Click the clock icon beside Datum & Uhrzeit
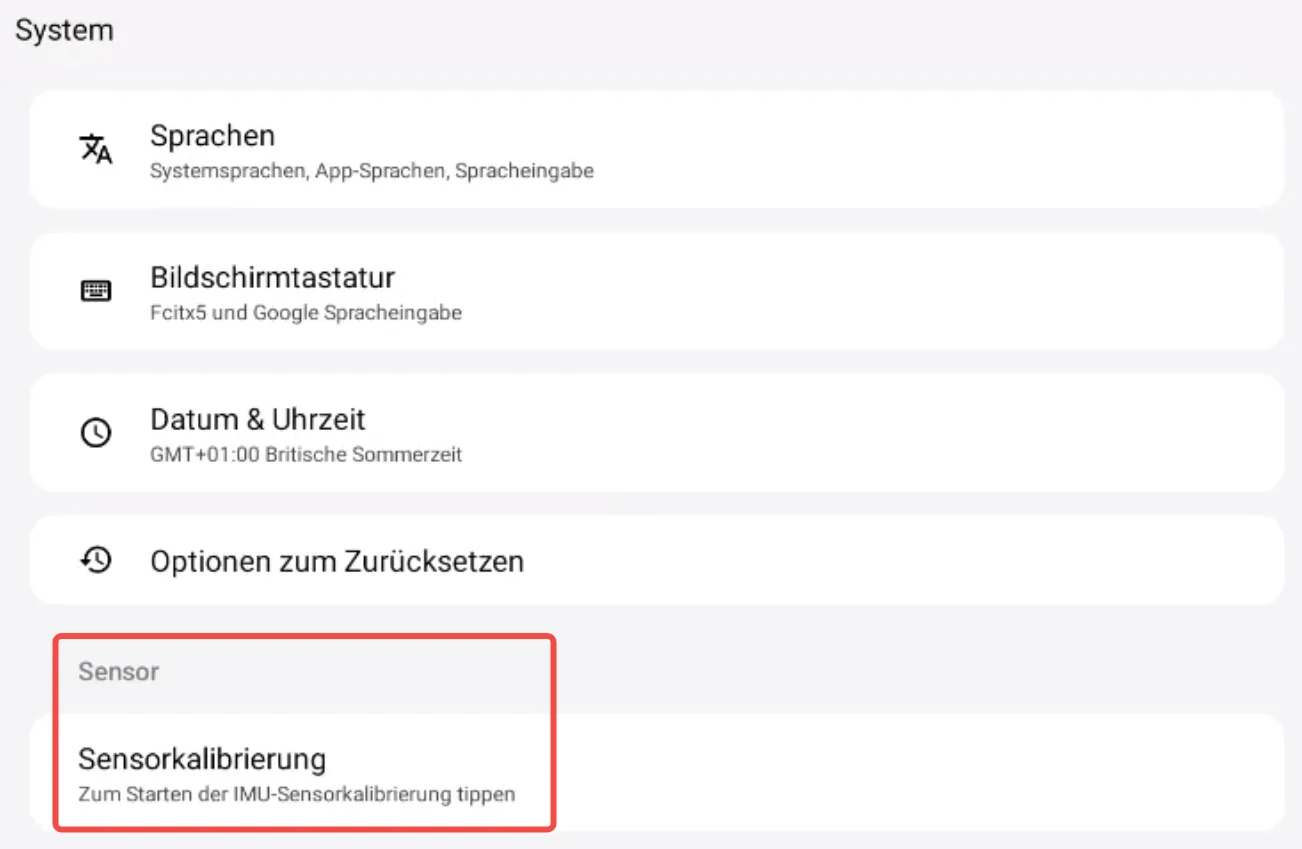 click(96, 433)
